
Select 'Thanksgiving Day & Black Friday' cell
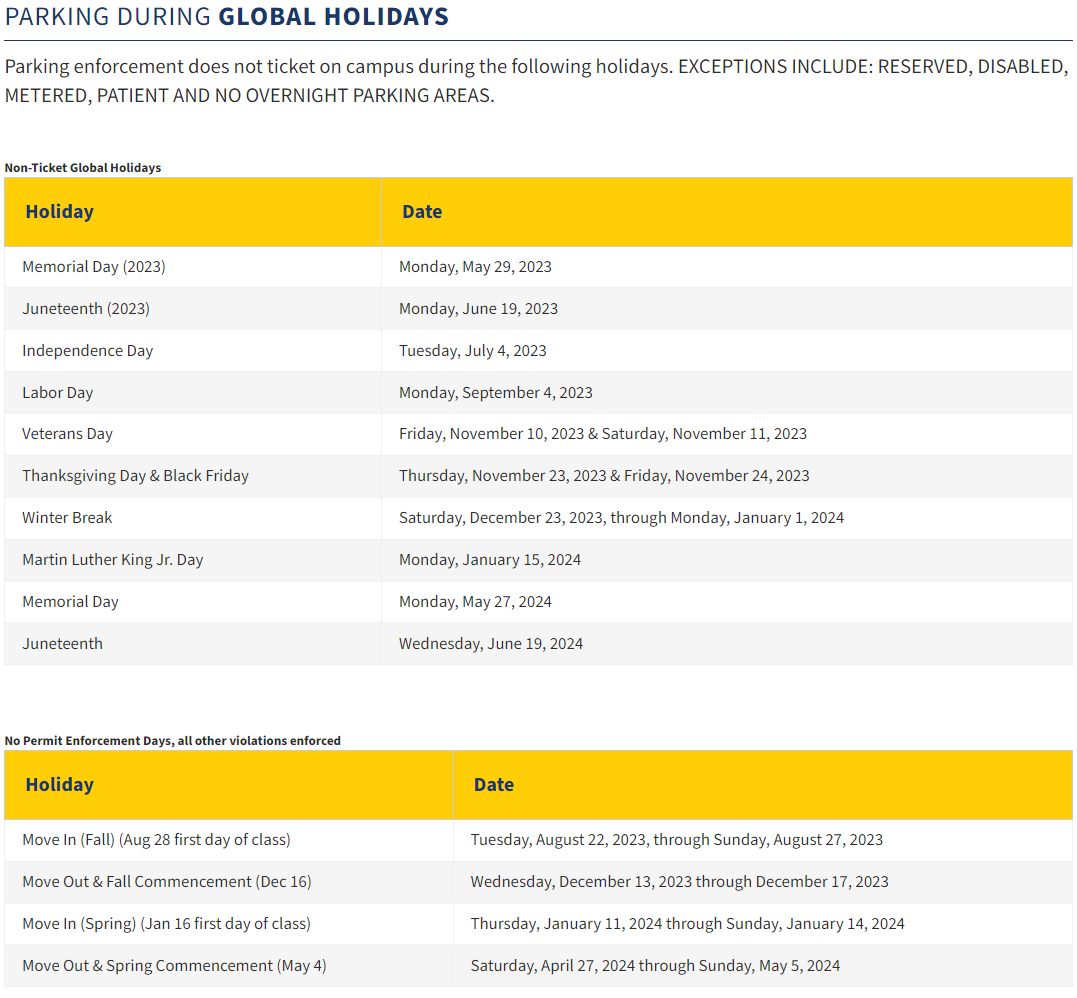pos(136,476)
